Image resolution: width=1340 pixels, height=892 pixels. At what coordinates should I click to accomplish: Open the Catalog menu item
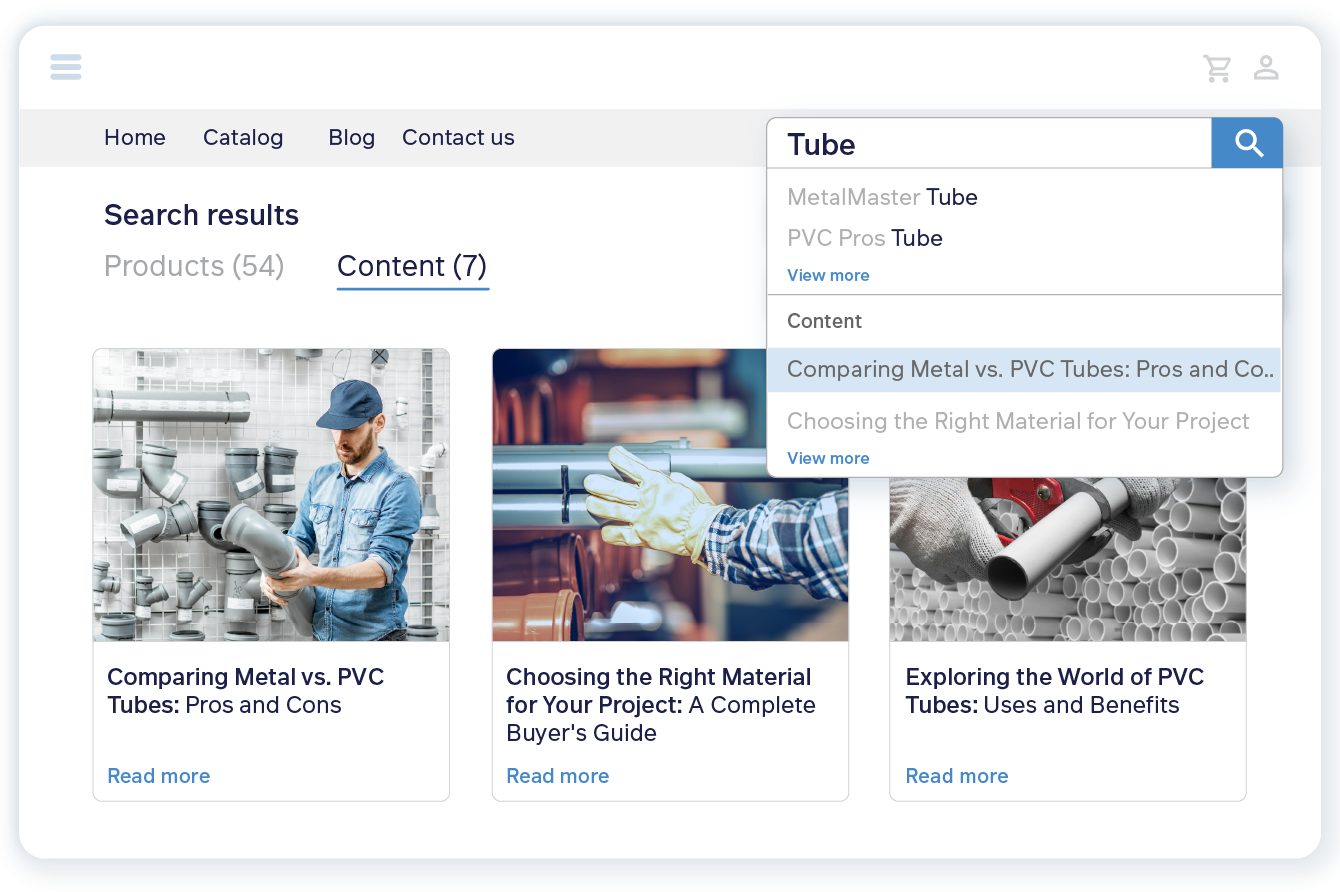click(x=243, y=138)
